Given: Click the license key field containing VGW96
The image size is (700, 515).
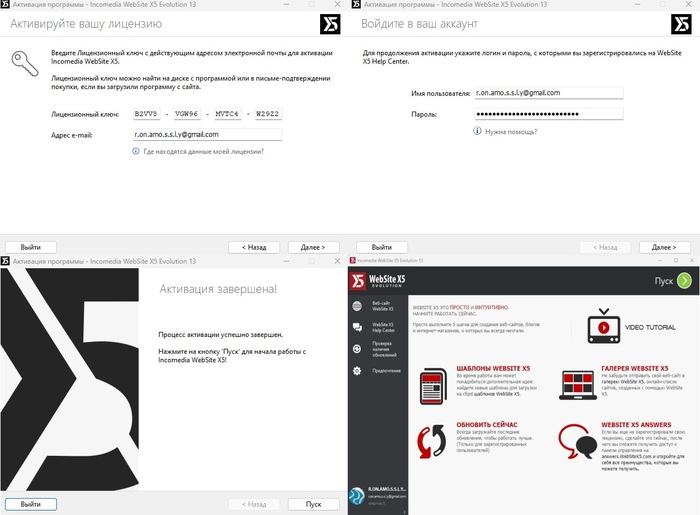Looking at the screenshot, I should tap(187, 114).
